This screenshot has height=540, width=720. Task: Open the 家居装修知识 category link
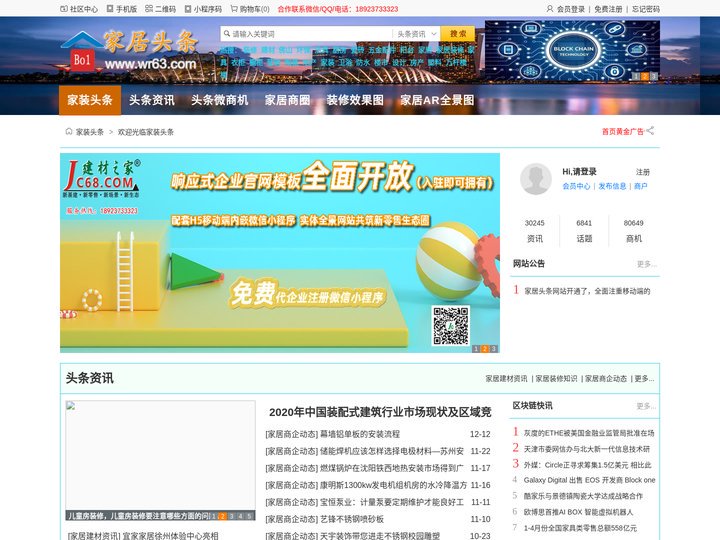(x=556, y=378)
